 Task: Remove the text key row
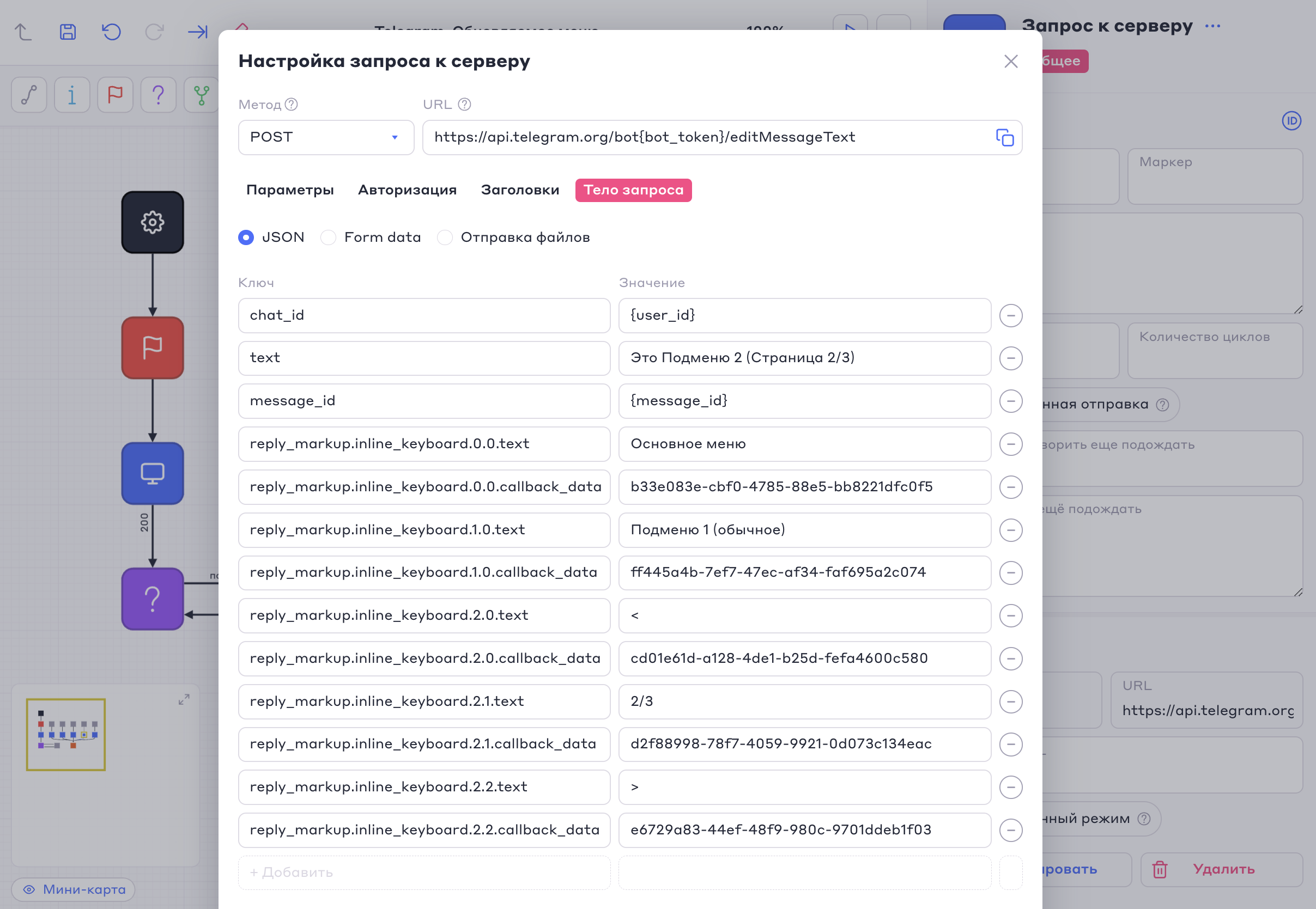point(1011,358)
